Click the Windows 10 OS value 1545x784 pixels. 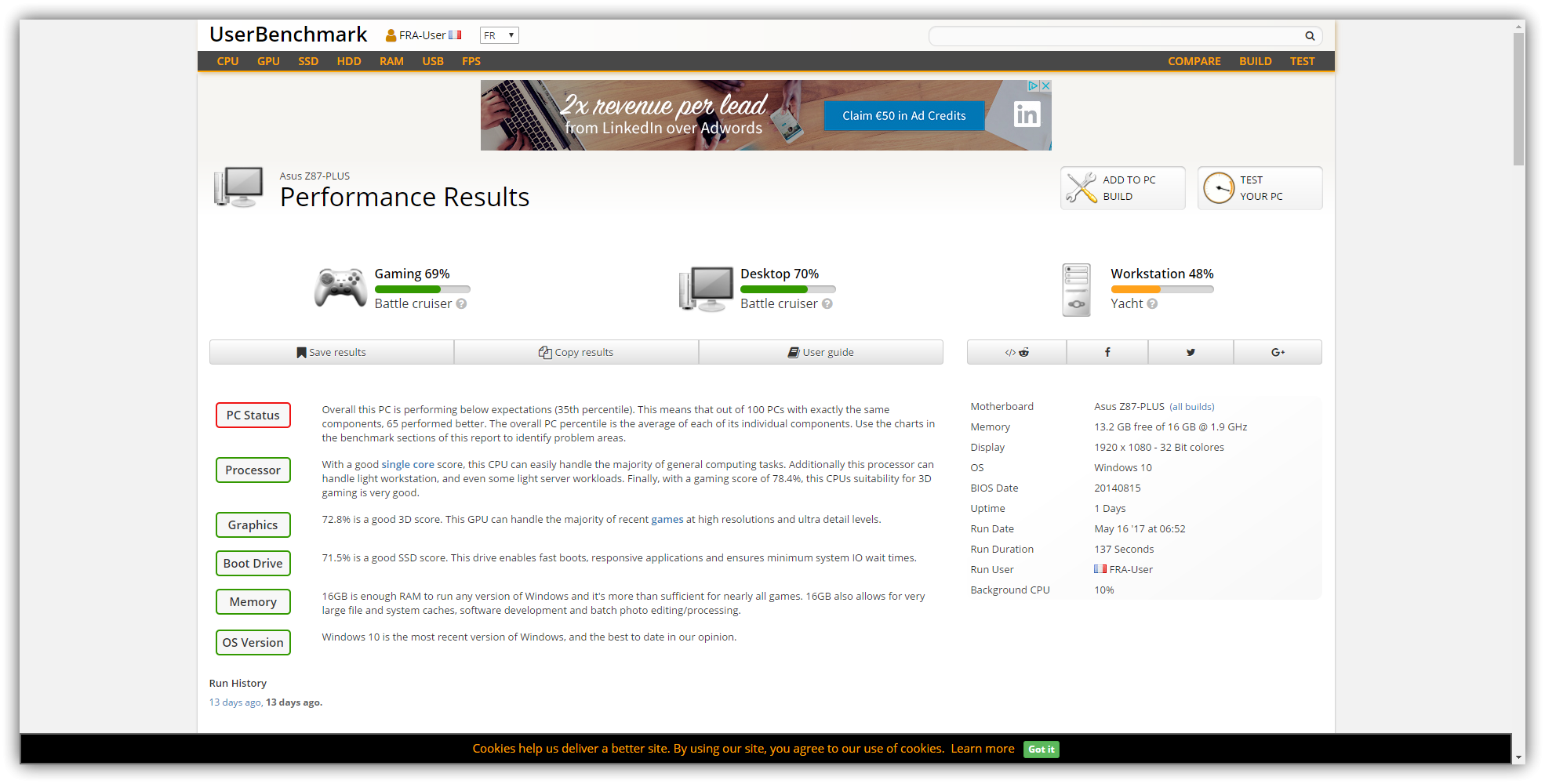point(1123,468)
